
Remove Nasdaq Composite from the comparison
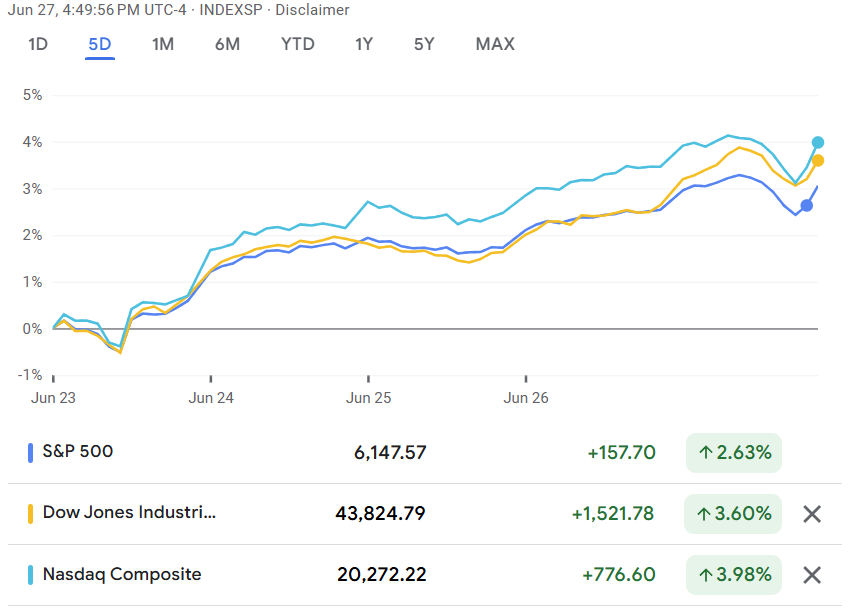tap(812, 575)
